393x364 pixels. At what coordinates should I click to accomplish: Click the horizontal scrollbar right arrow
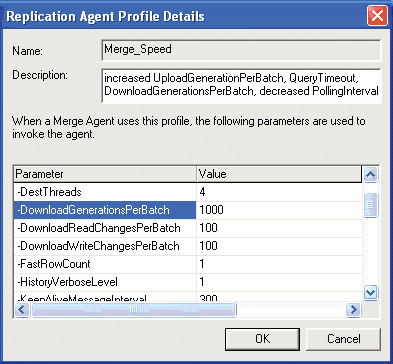[x=353, y=310]
